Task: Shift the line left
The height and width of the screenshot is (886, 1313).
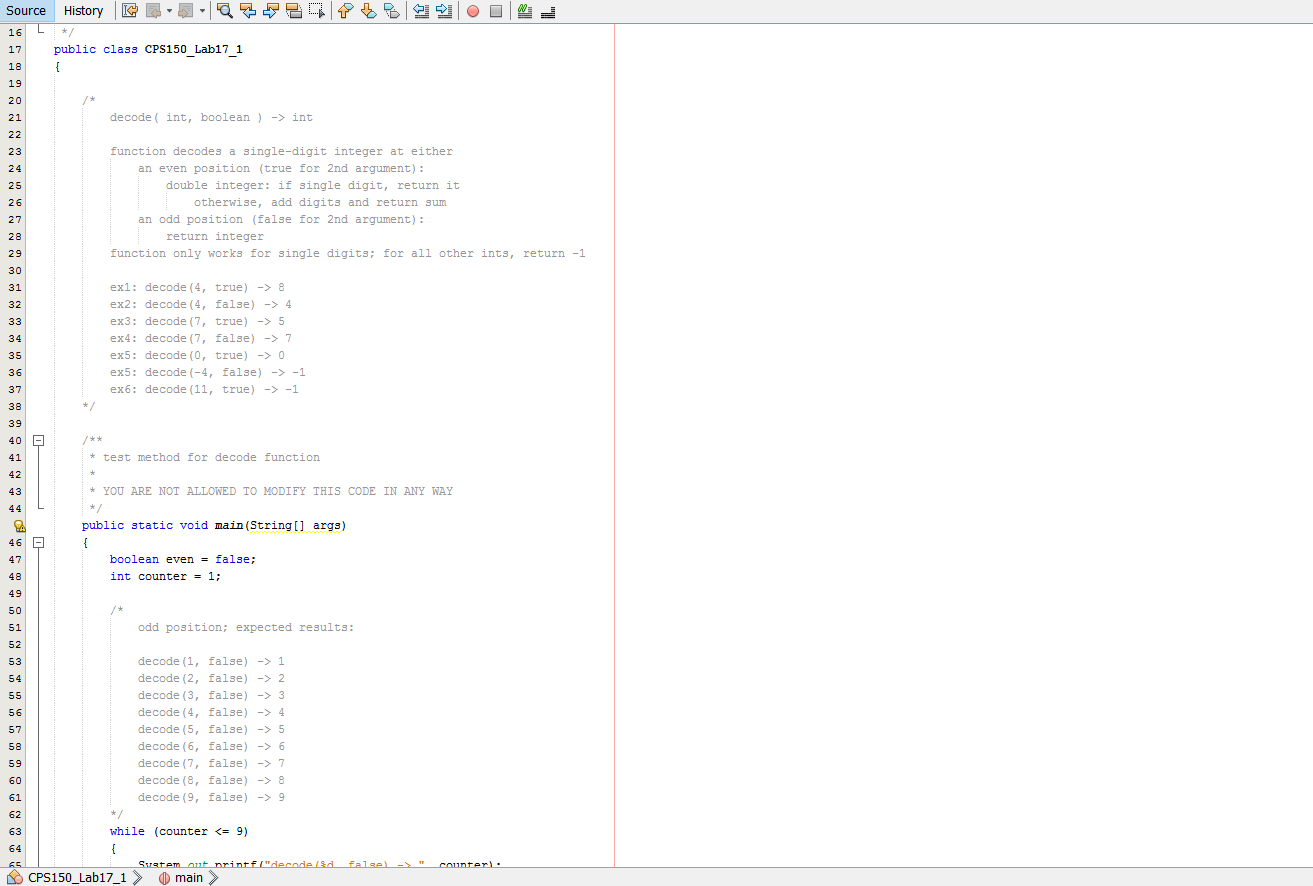Action: [421, 11]
